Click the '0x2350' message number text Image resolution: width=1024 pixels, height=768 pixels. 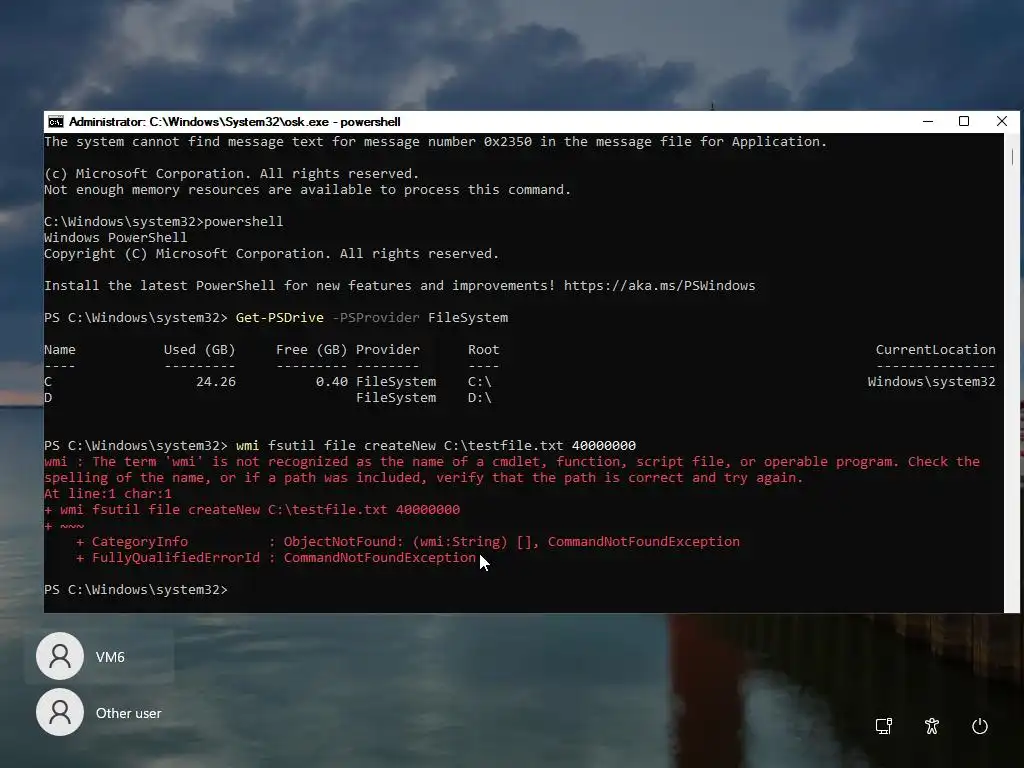[507, 142]
